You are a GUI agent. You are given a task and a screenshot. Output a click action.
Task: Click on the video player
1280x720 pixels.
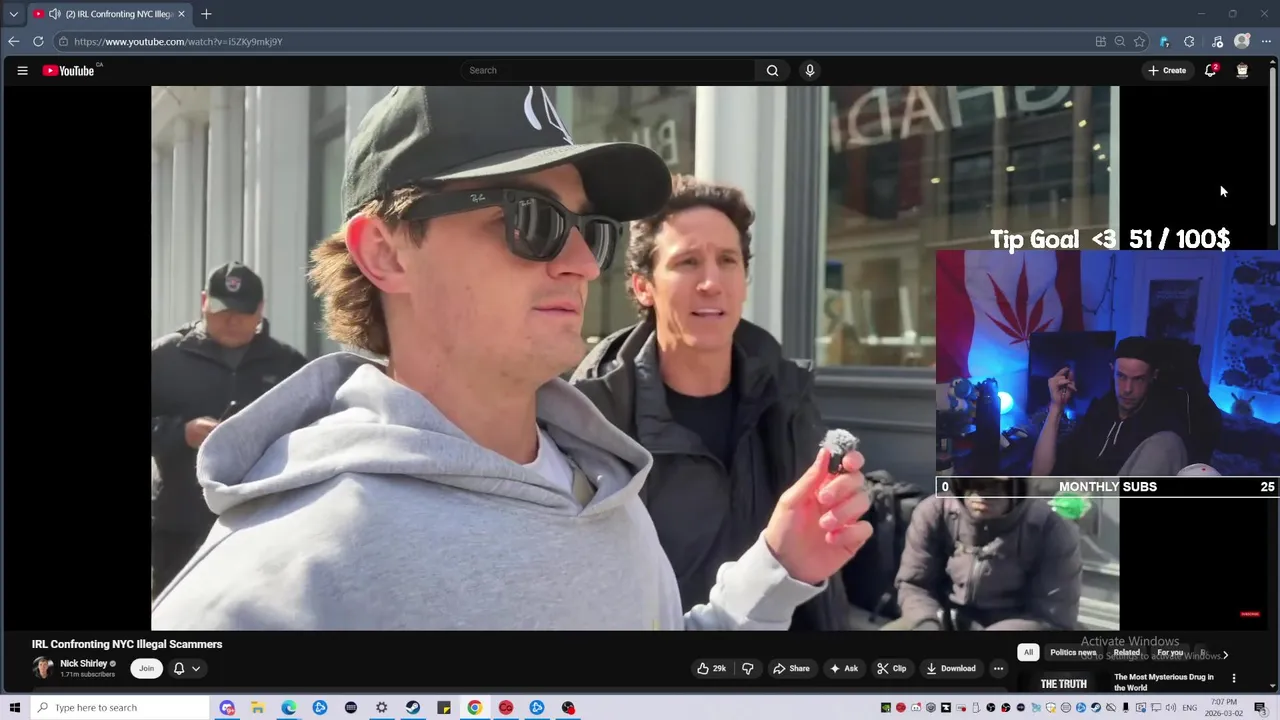[635, 358]
